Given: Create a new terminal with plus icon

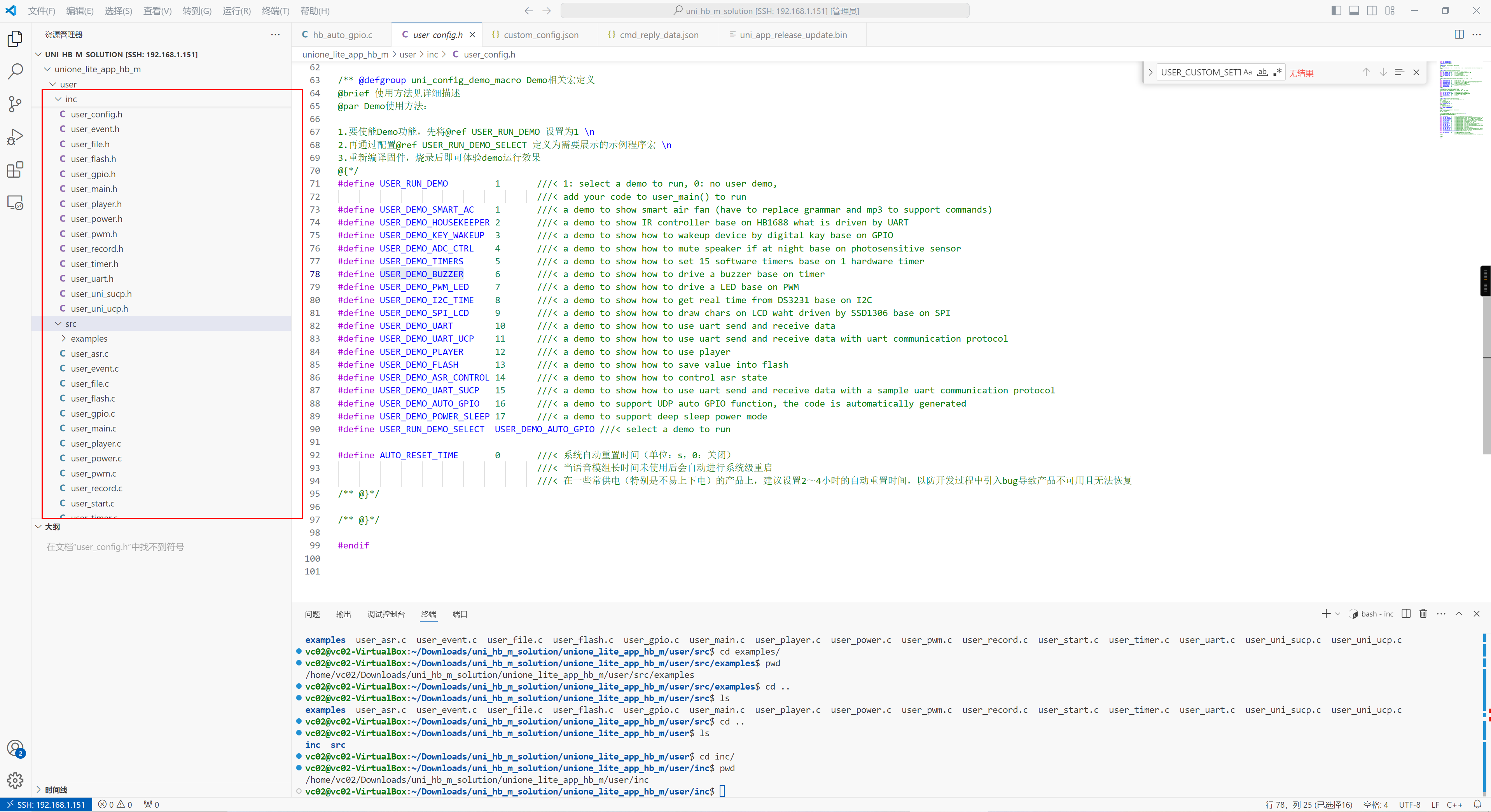Looking at the screenshot, I should pyautogui.click(x=1326, y=613).
